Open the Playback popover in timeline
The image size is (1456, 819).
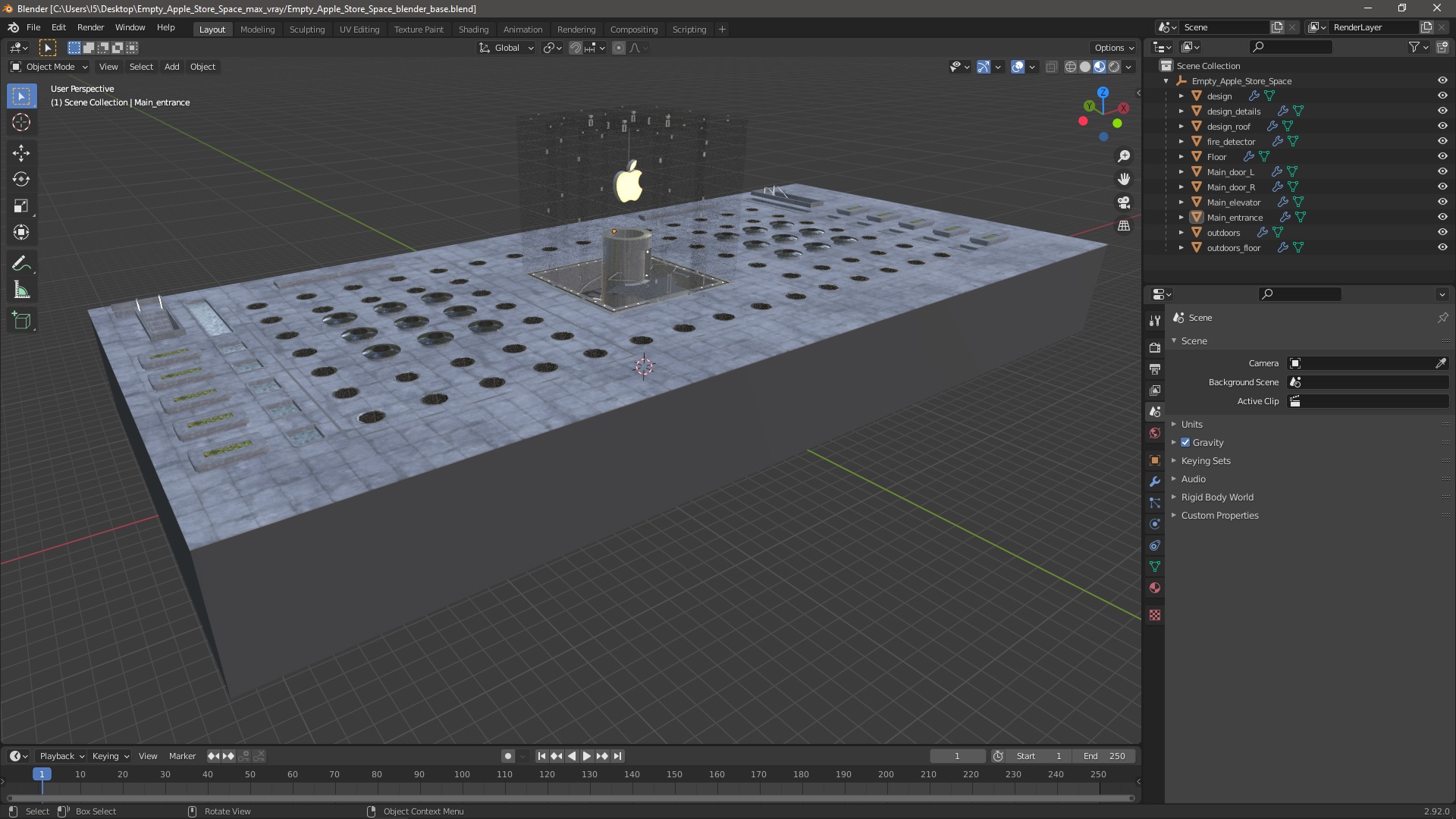(61, 756)
